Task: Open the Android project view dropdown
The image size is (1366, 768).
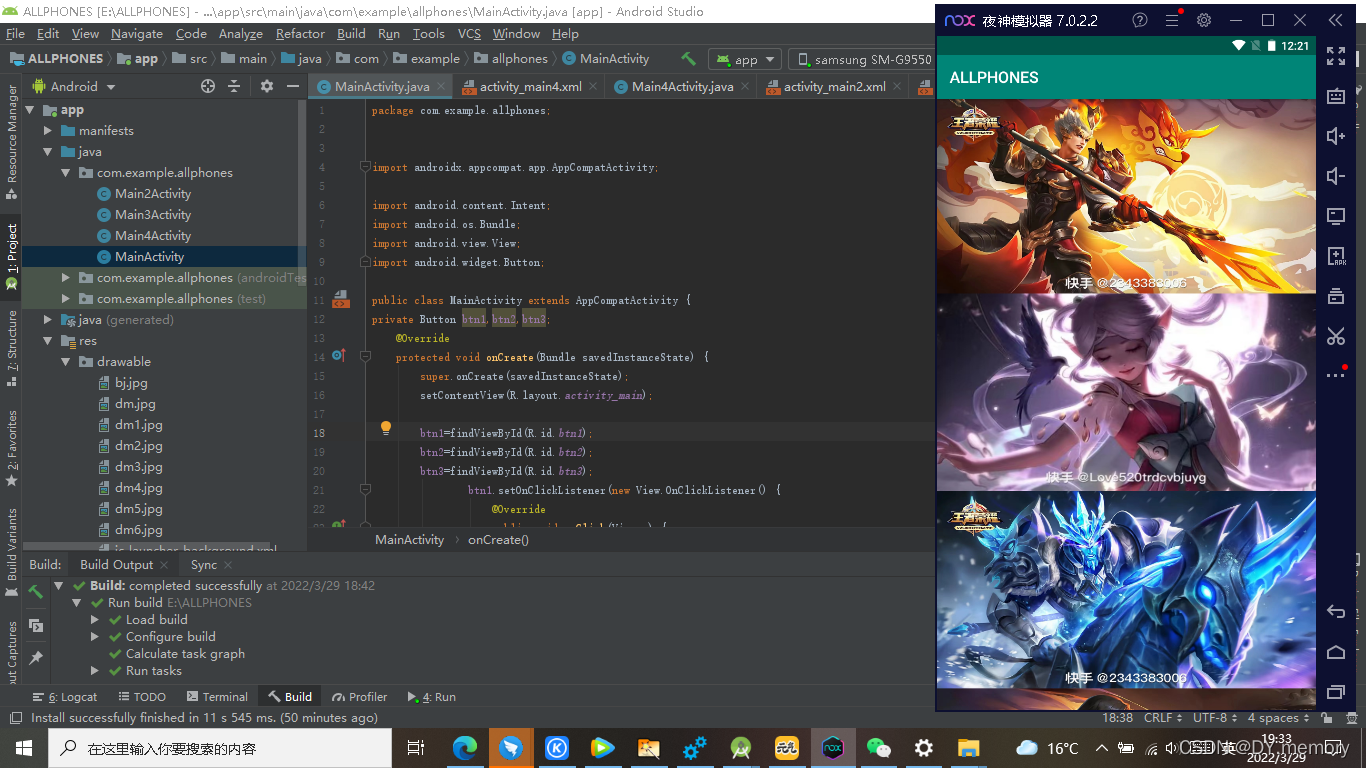Action: [75, 86]
